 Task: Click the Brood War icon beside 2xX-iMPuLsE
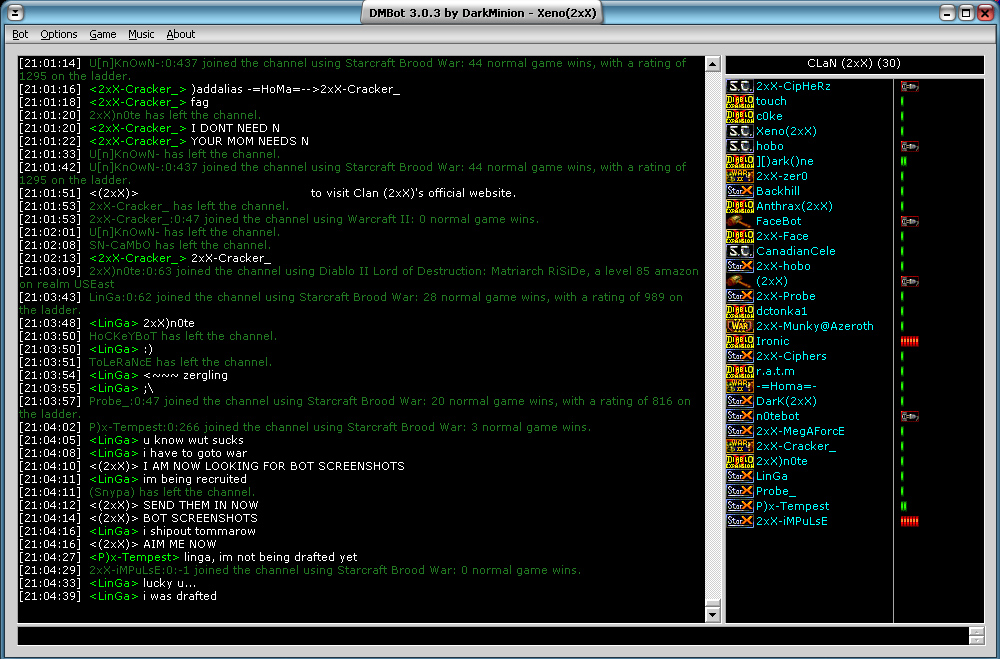click(x=740, y=521)
